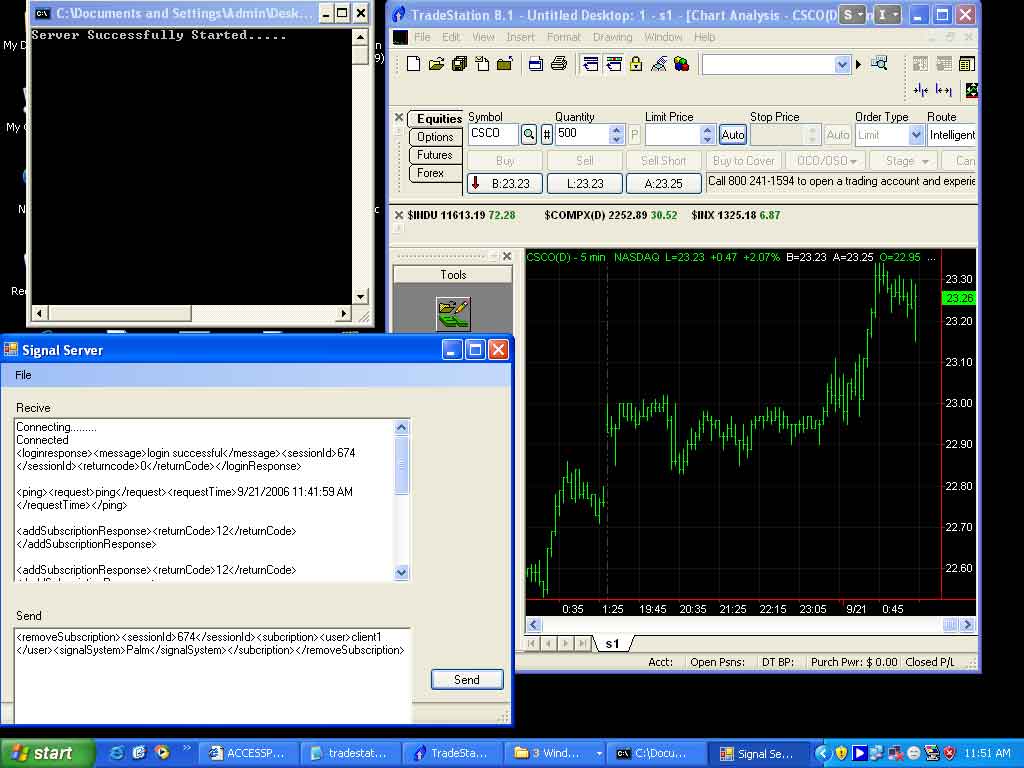Click the Tools panel header button
Viewport: 1024px width, 768px height.
point(453,274)
